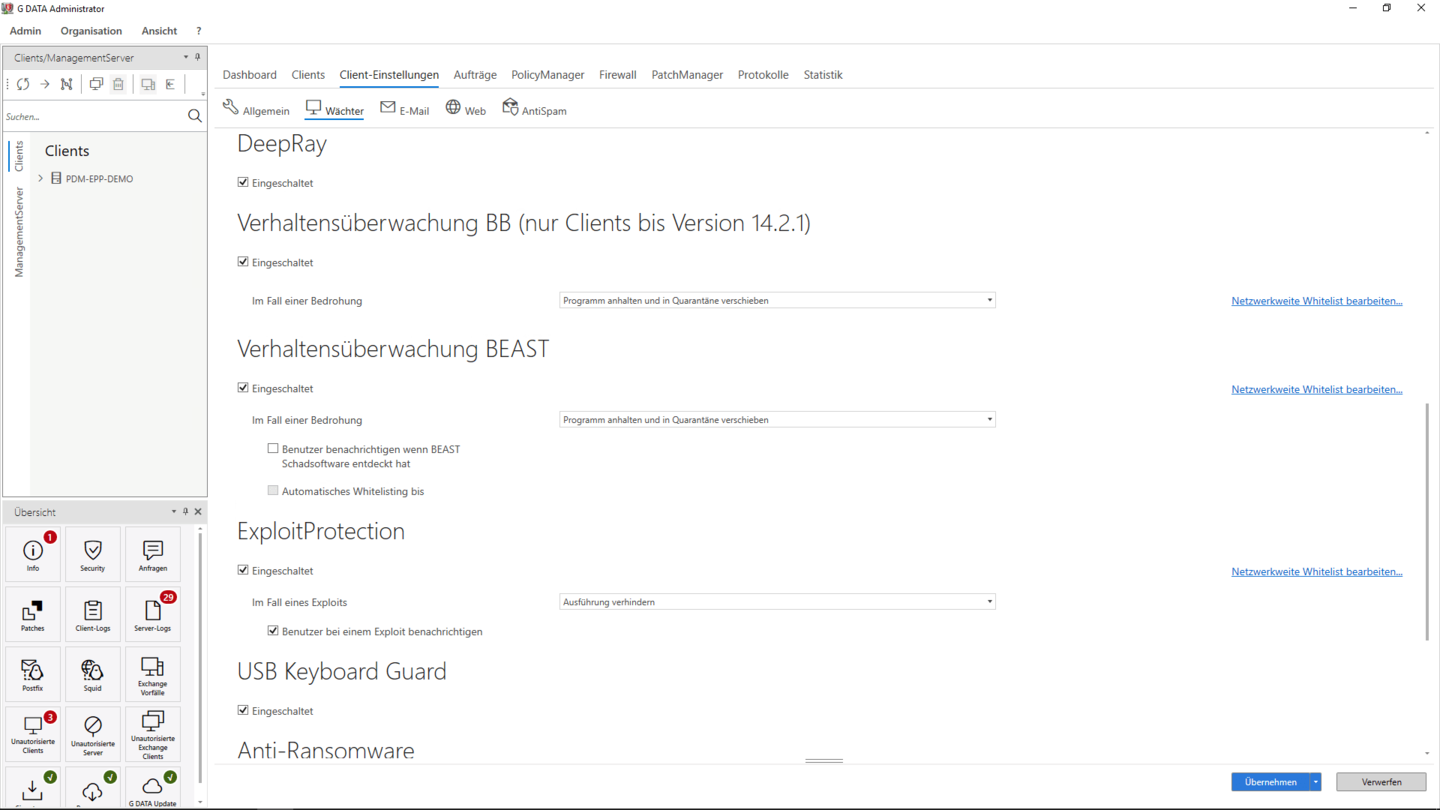Click the PDM-EPP-DEMO server icon
This screenshot has width=1440, height=810.
coord(56,178)
